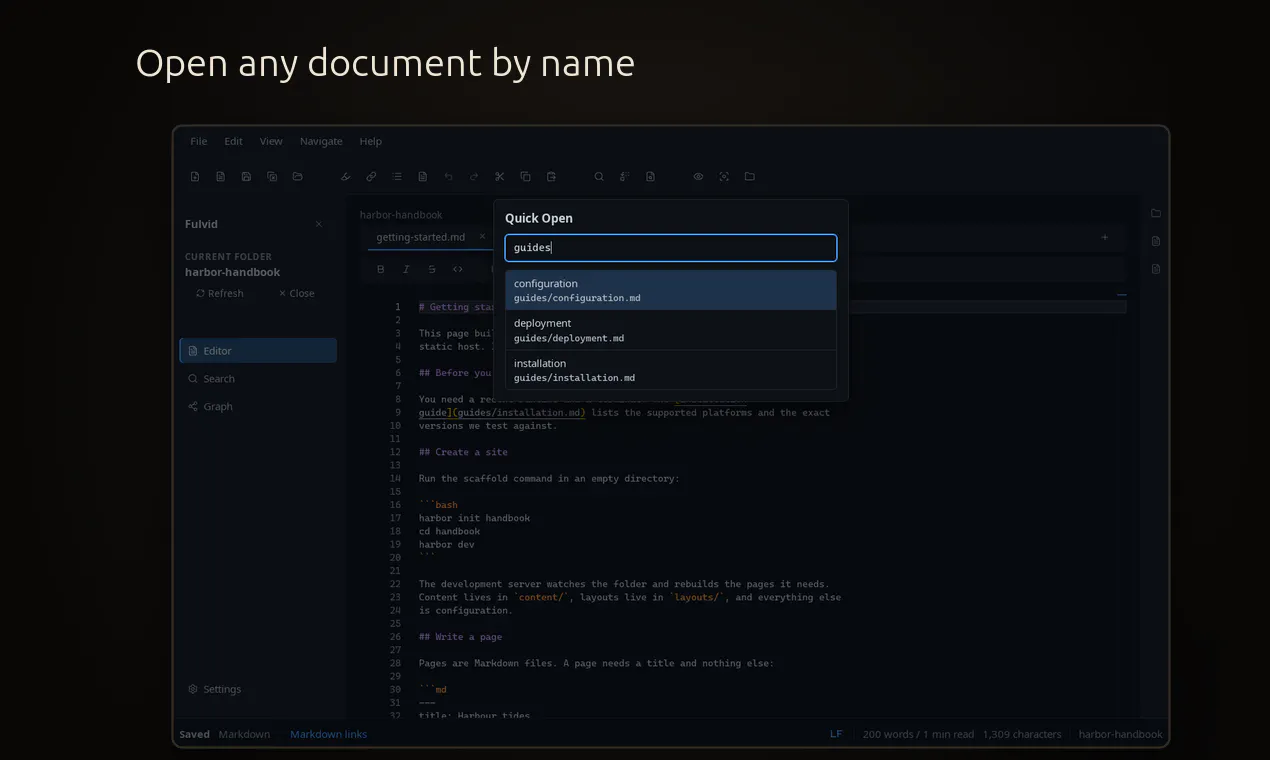Close the Fulvid sidebar panel
Image resolution: width=1270 pixels, height=760 pixels.
pos(319,224)
